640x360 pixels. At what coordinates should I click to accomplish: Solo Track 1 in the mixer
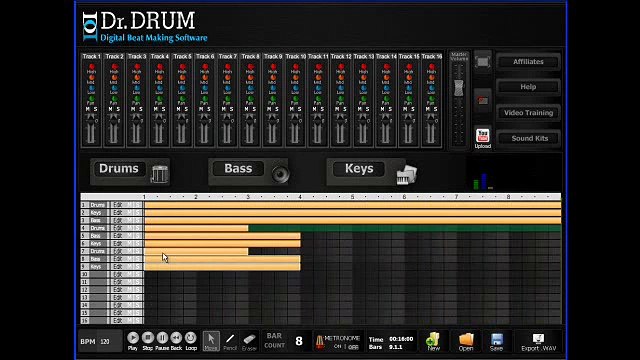pyautogui.click(x=96, y=109)
